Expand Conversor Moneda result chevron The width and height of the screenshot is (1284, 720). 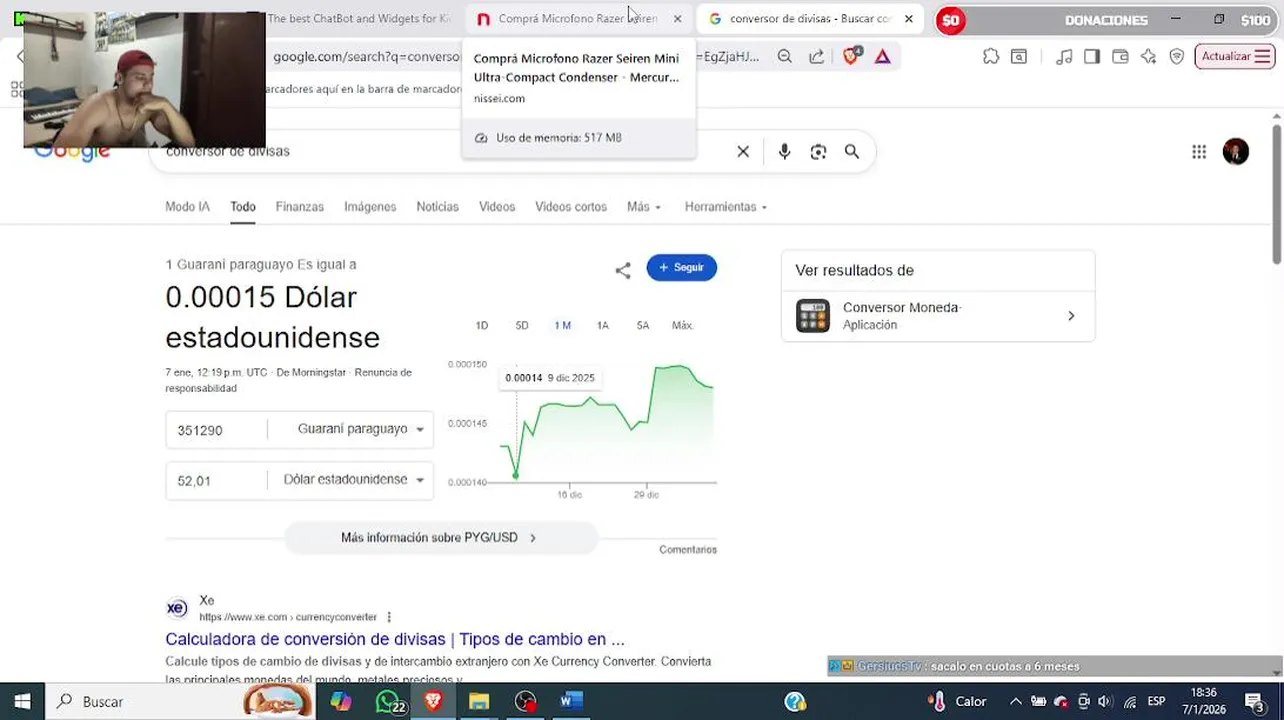(x=1071, y=316)
